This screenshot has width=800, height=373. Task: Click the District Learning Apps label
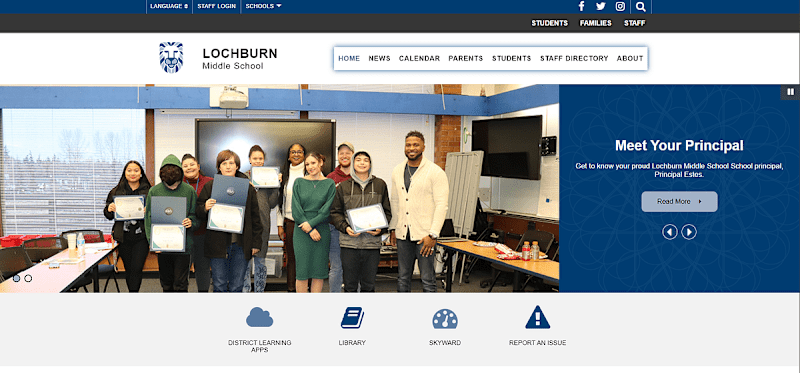[x=259, y=346]
